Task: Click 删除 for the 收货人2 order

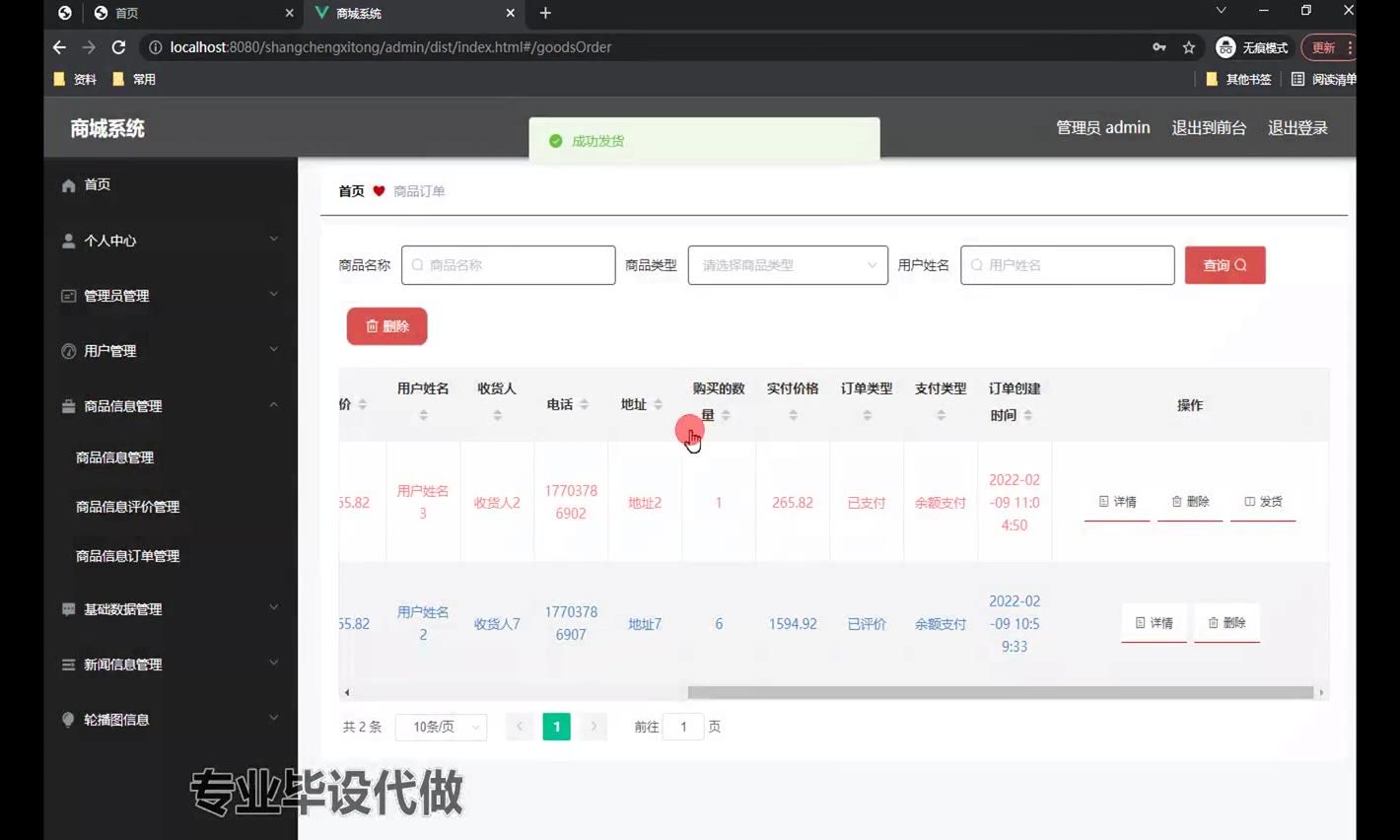Action: coord(1190,502)
